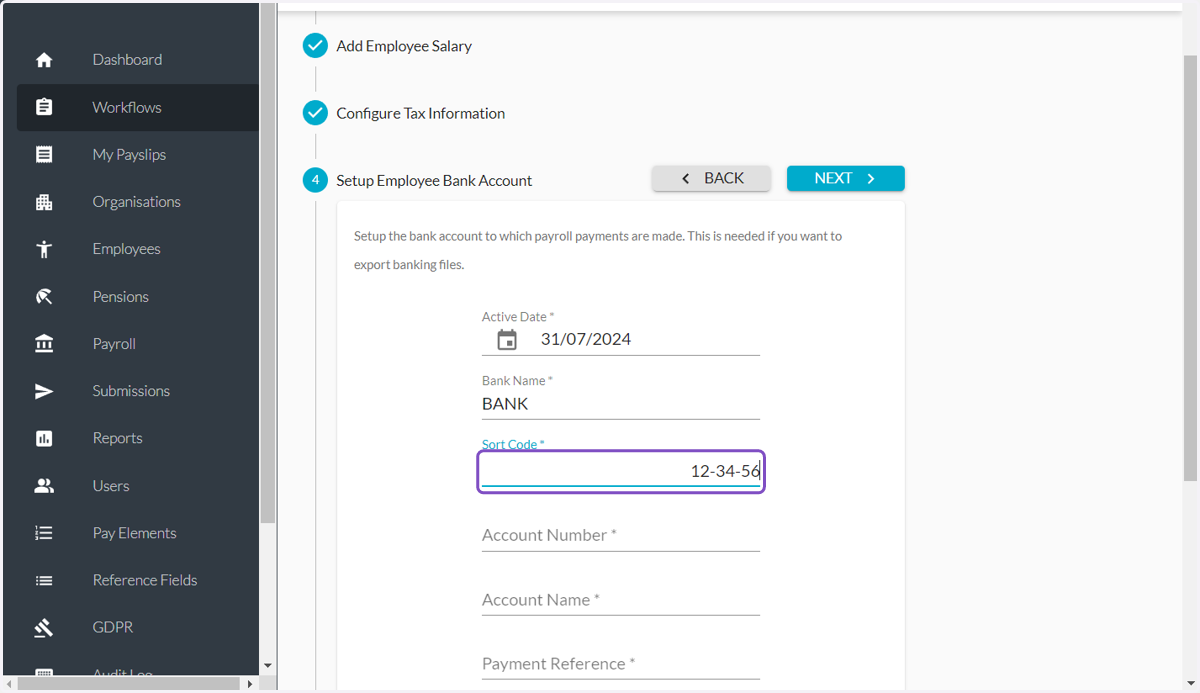1200x693 pixels.
Task: Click the Add Employee Salary checkmark icon
Action: 315,46
